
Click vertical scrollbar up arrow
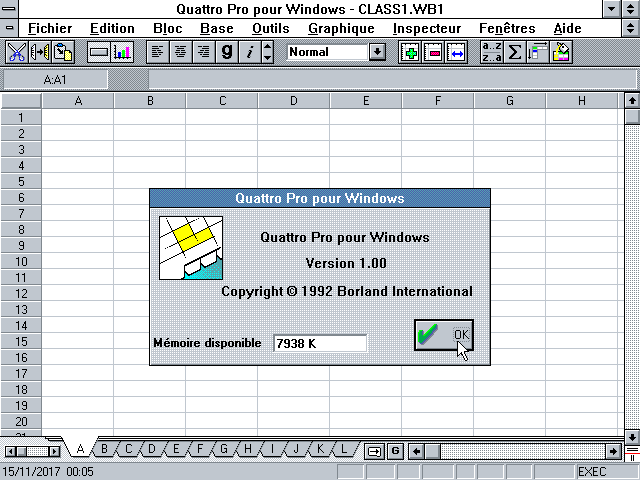tap(632, 100)
